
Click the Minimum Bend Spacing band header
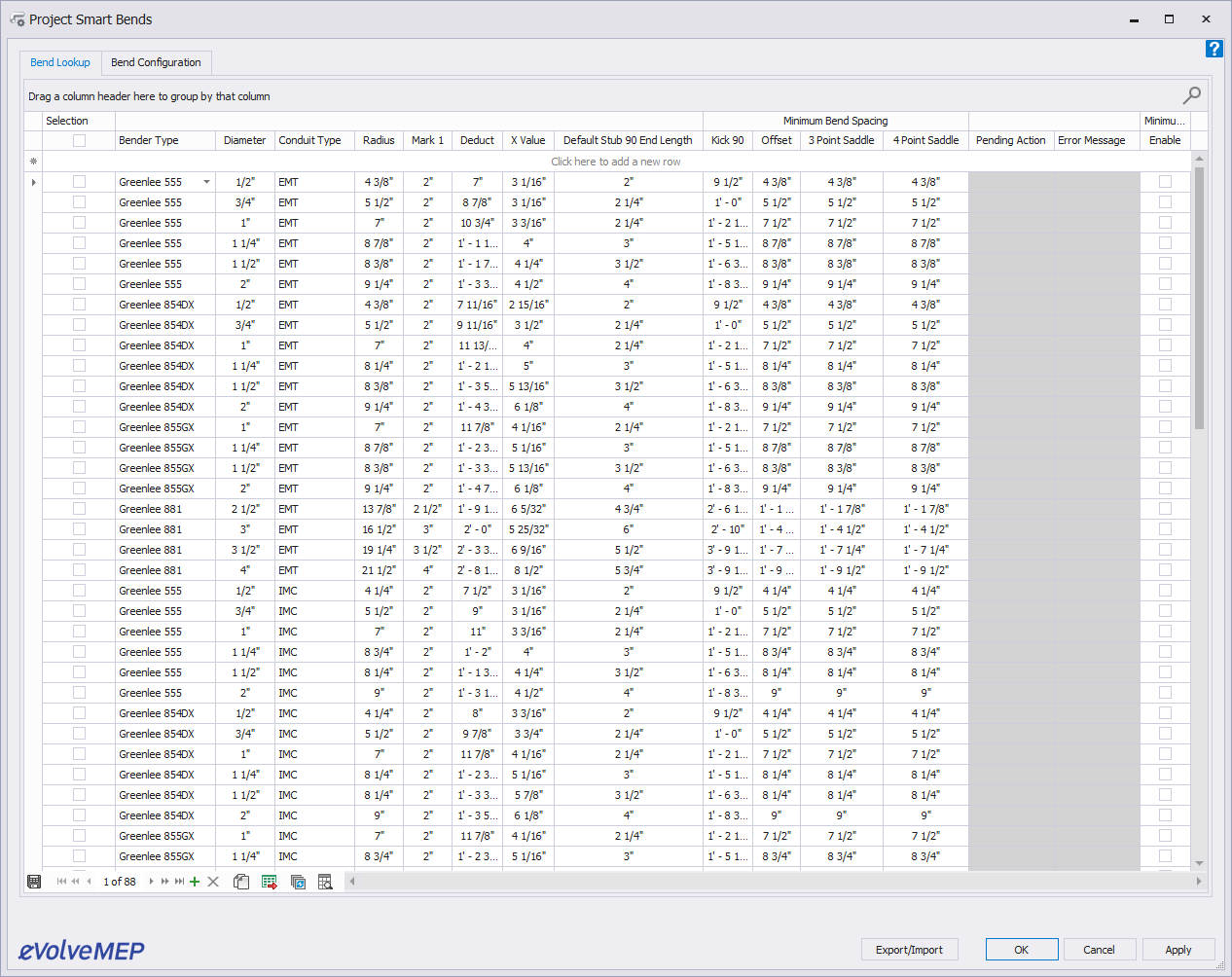(836, 121)
